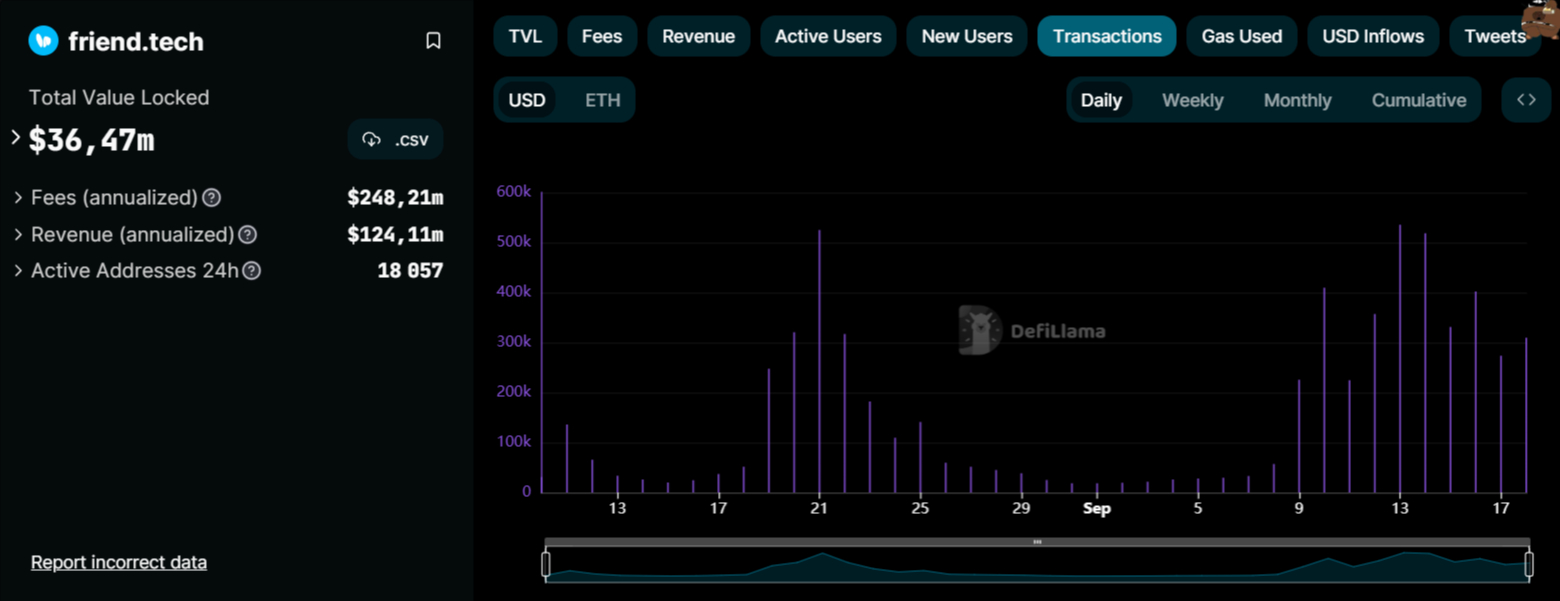The image size is (1560, 601).
Task: Select the Weekly interval
Action: (1192, 100)
